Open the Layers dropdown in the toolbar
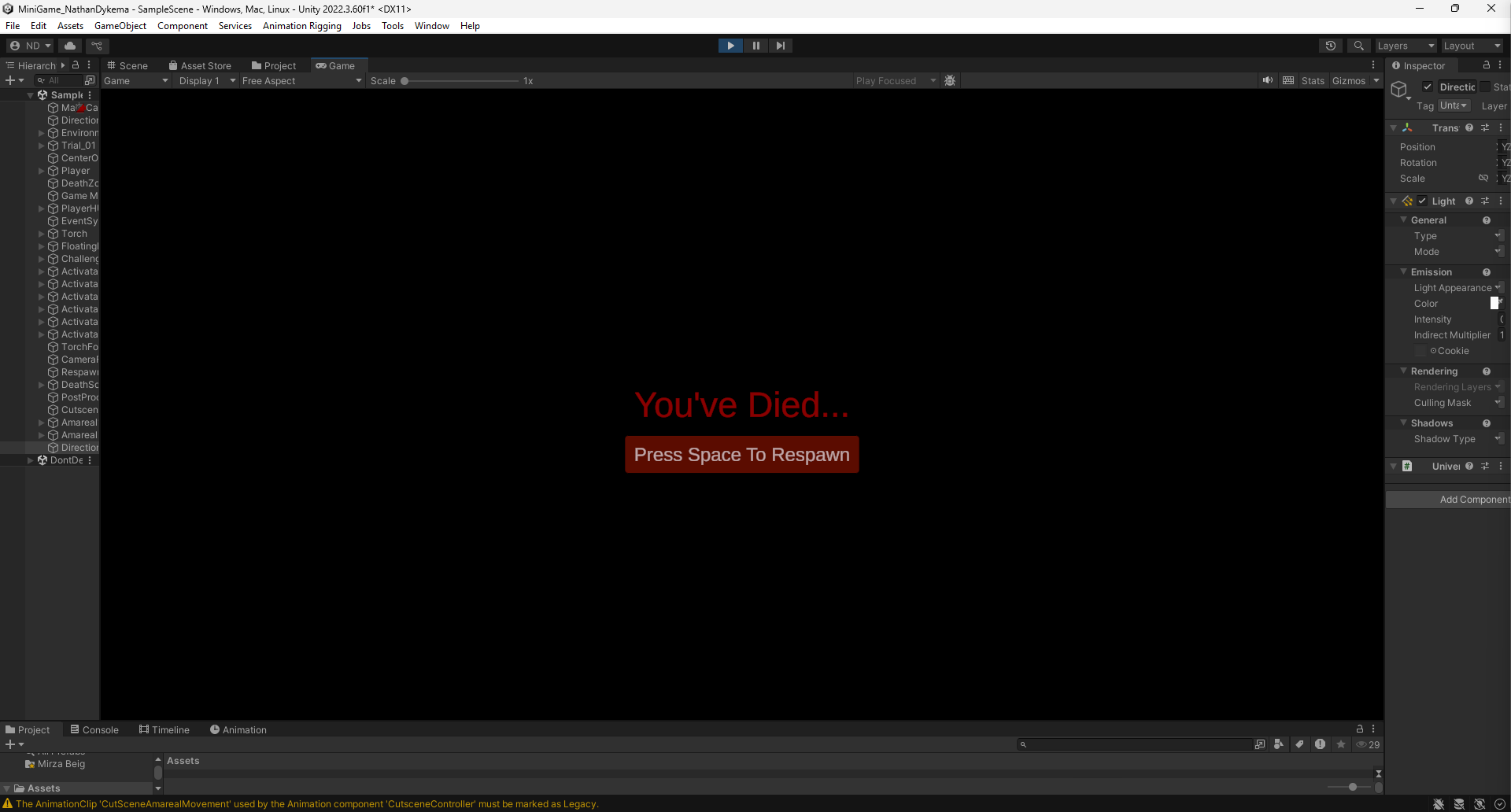Screen dimensions: 1511x812 point(1406,45)
